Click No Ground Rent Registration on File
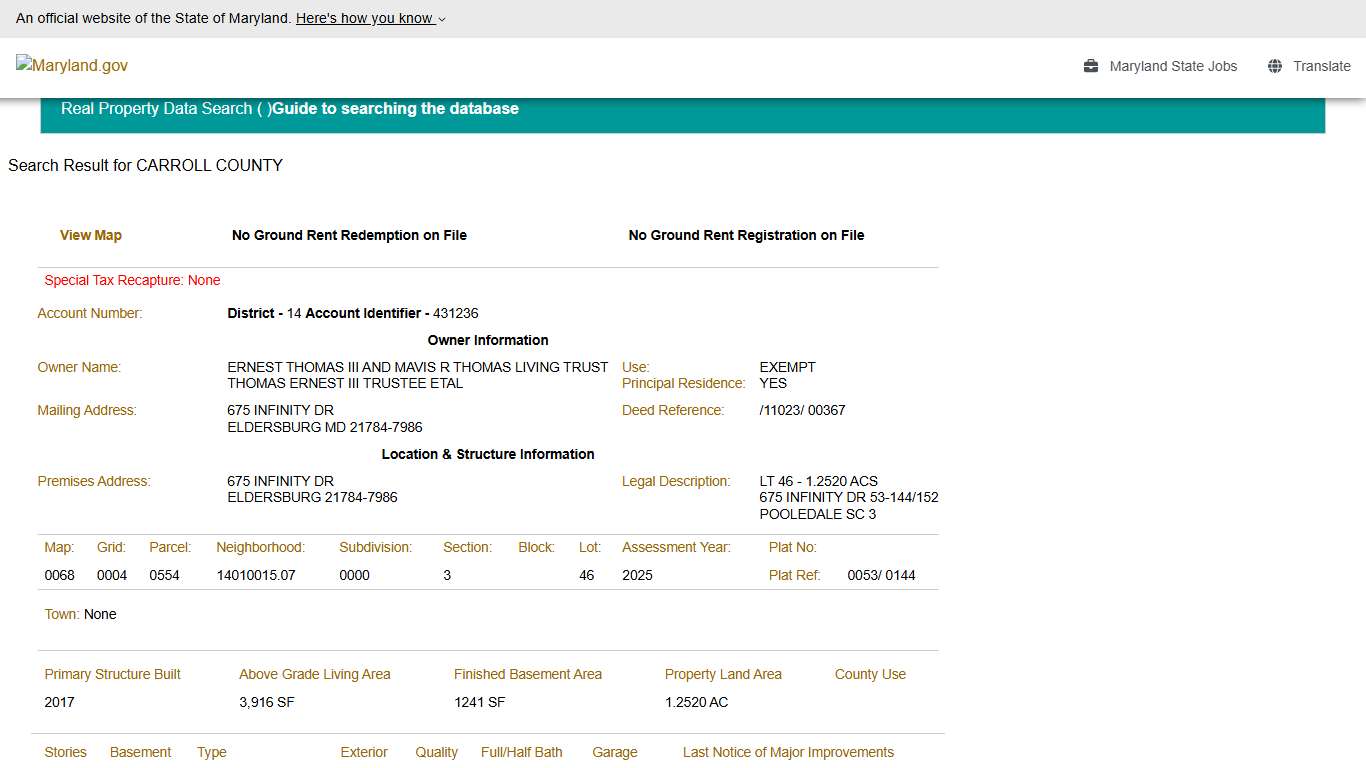Image resolution: width=1366 pixels, height=768 pixels. point(746,235)
